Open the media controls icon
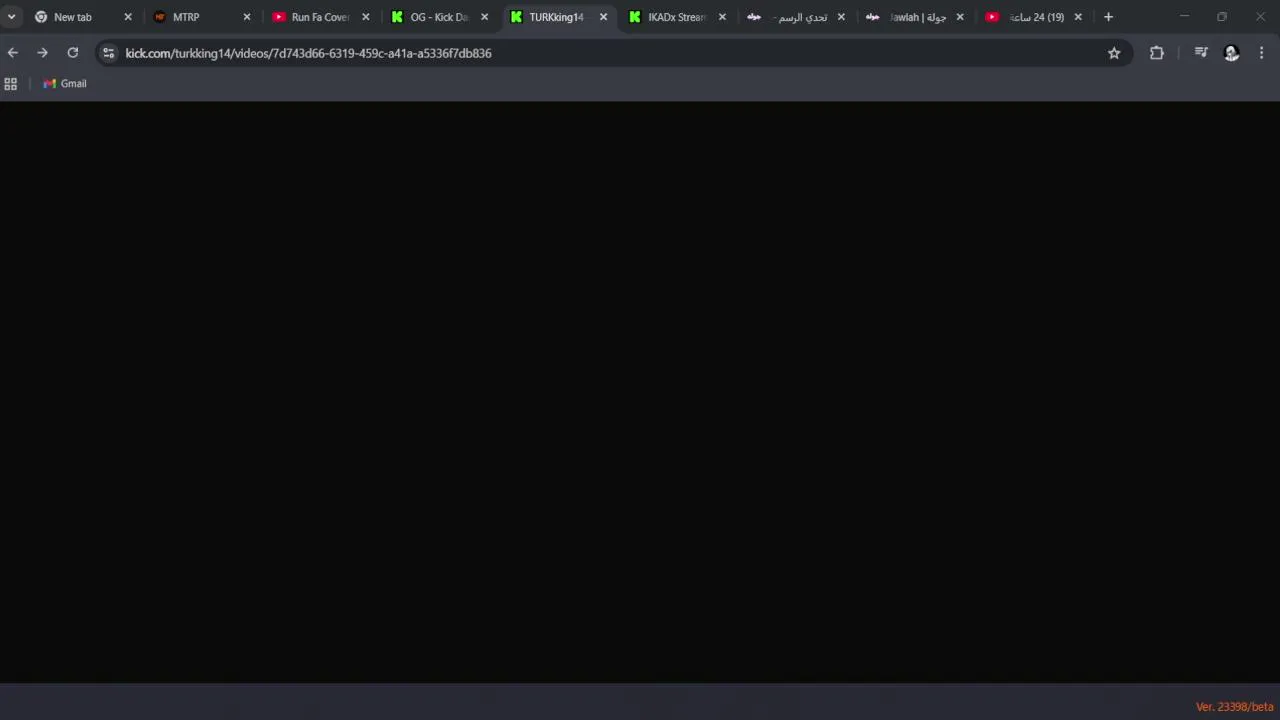Screen dimensions: 1280x720 pyautogui.click(x=1201, y=53)
